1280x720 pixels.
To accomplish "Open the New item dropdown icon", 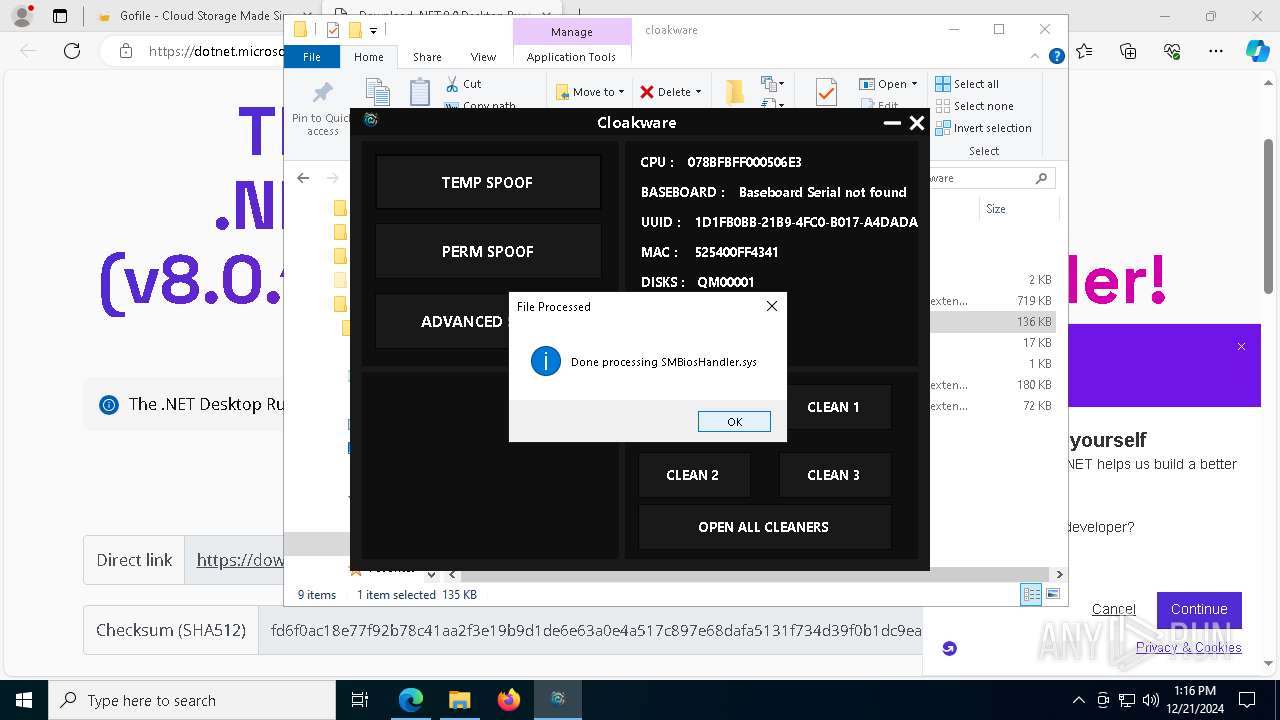I will 771,84.
